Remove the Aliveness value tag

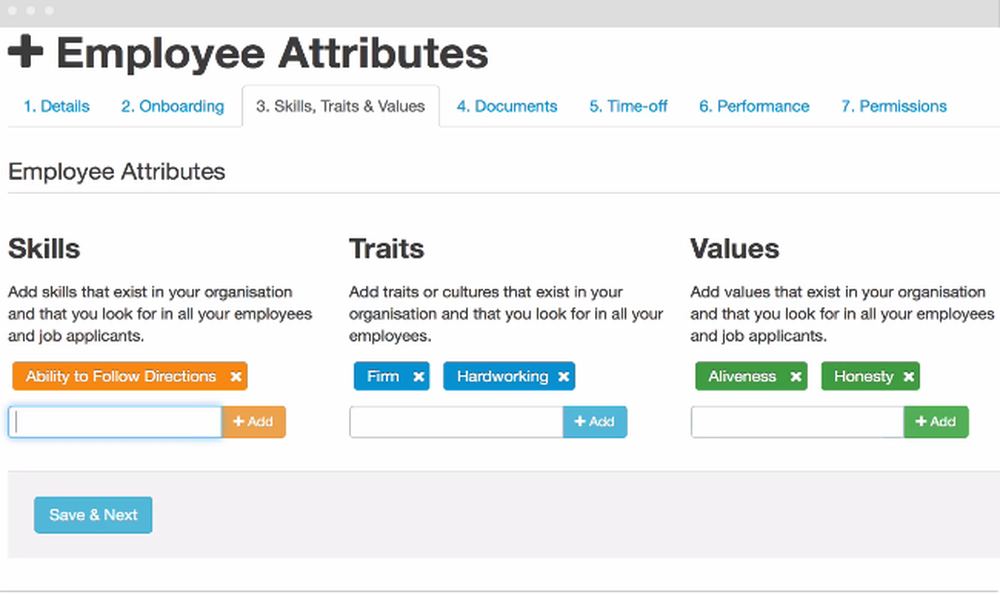point(796,377)
